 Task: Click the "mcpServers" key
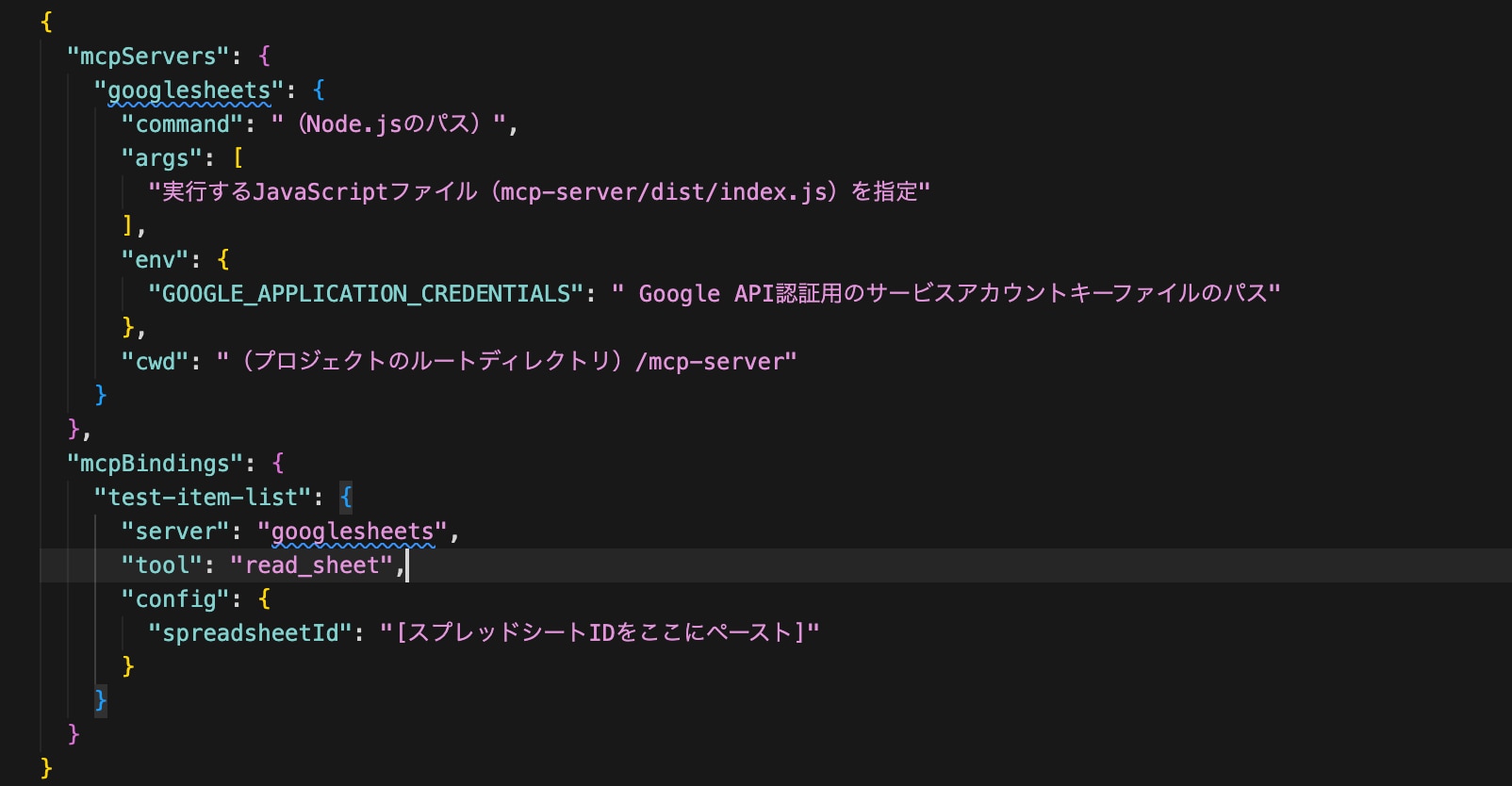pyautogui.click(x=148, y=57)
